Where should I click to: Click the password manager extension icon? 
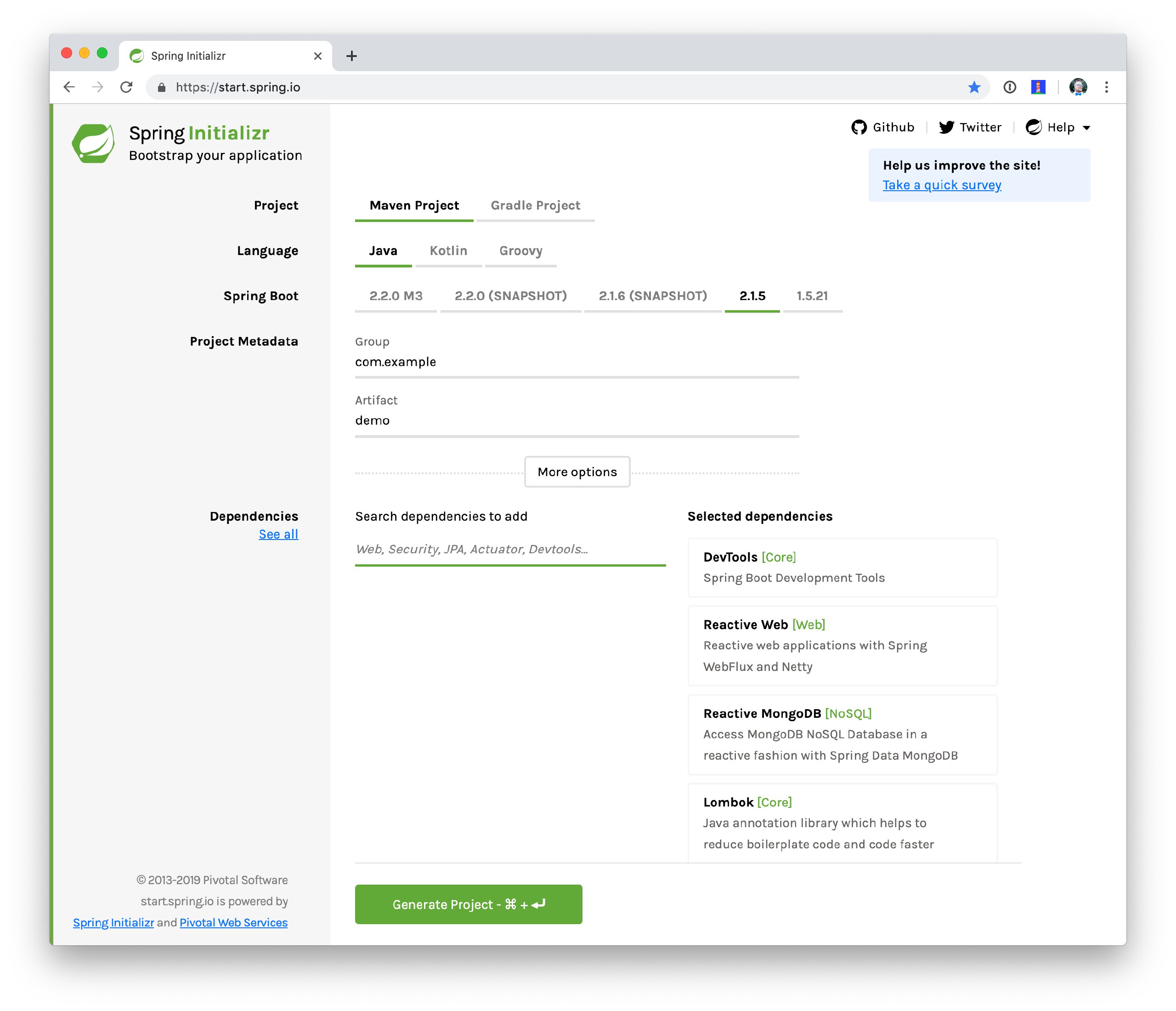1009,87
